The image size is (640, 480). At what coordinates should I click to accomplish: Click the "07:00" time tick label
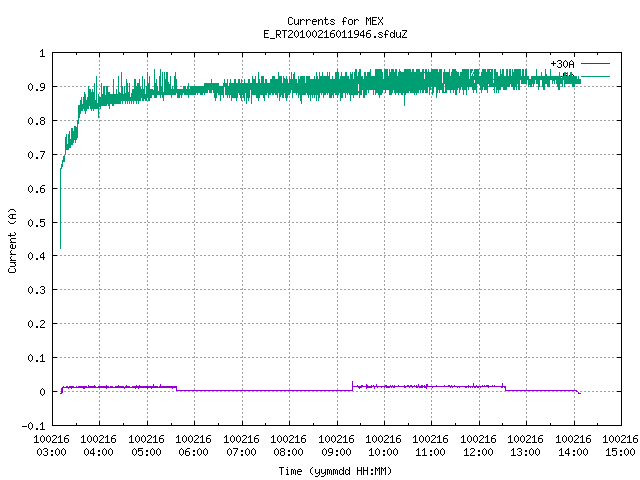coord(241,452)
